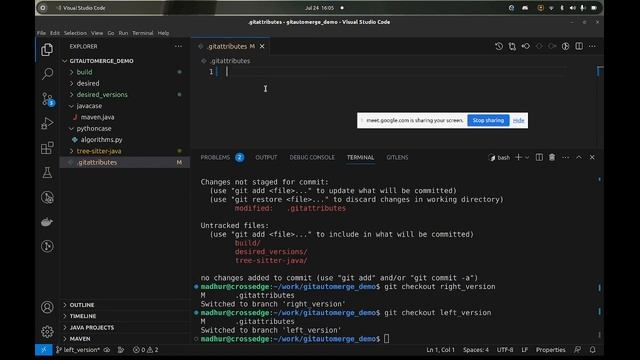Click the Hide link in sharing banner
The height and width of the screenshot is (360, 640).
(518, 120)
